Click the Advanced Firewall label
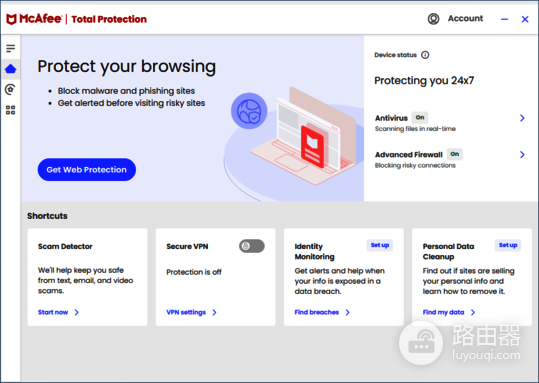 coord(409,155)
